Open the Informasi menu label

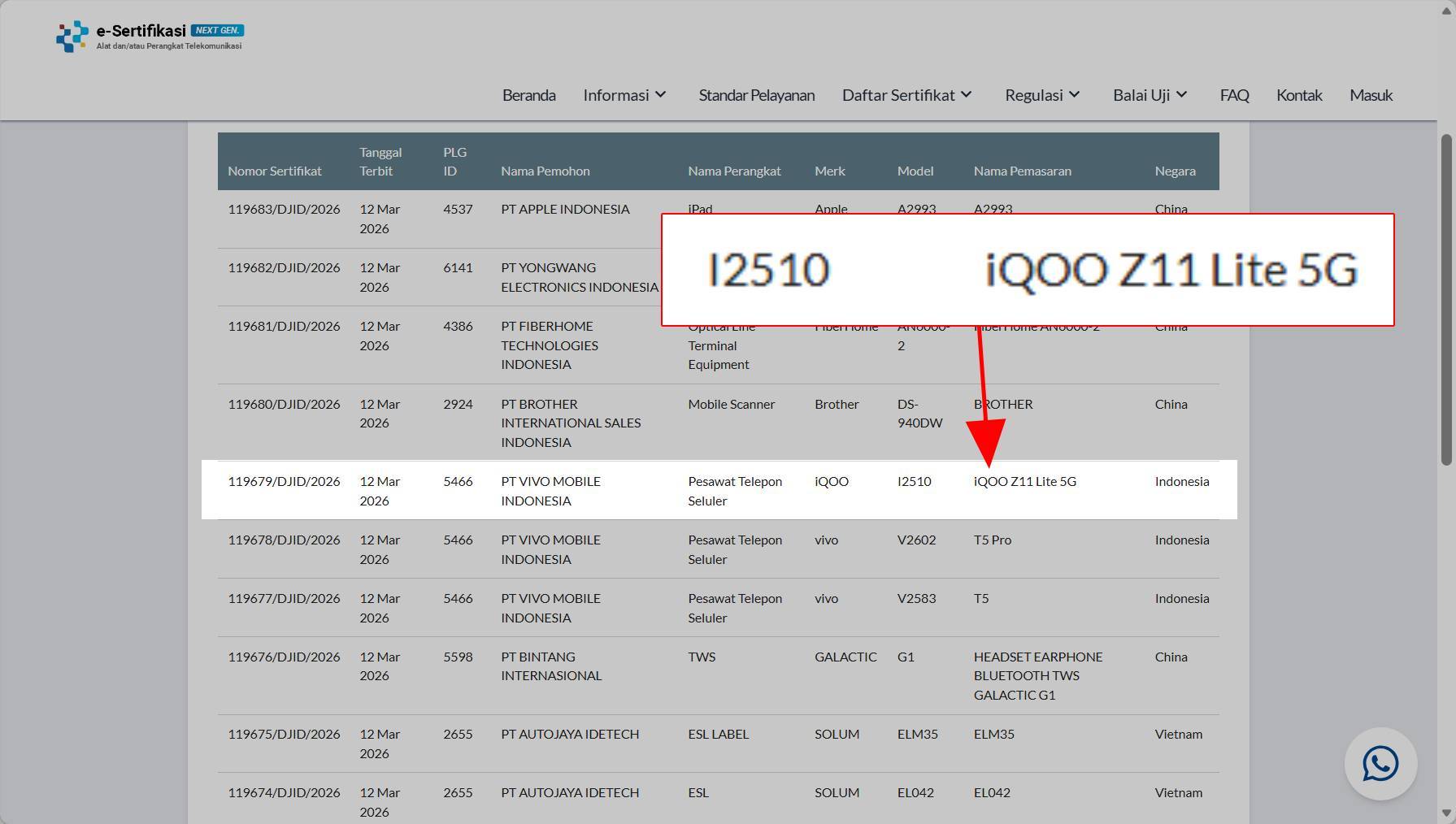click(x=616, y=95)
